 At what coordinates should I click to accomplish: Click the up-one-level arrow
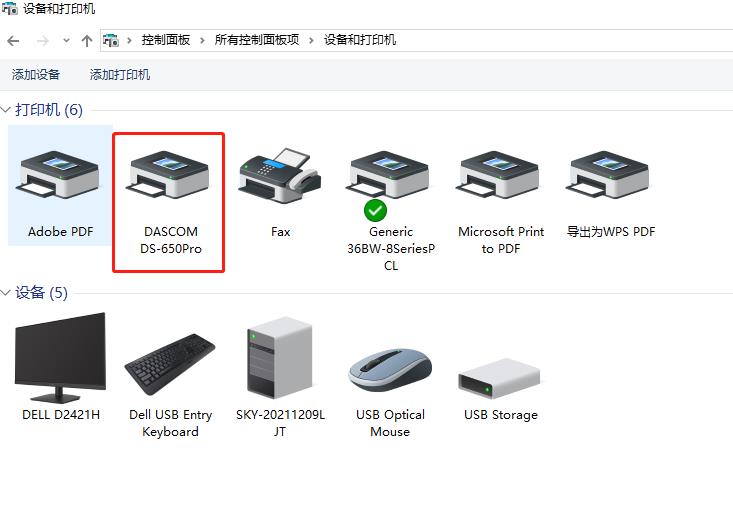[x=86, y=41]
